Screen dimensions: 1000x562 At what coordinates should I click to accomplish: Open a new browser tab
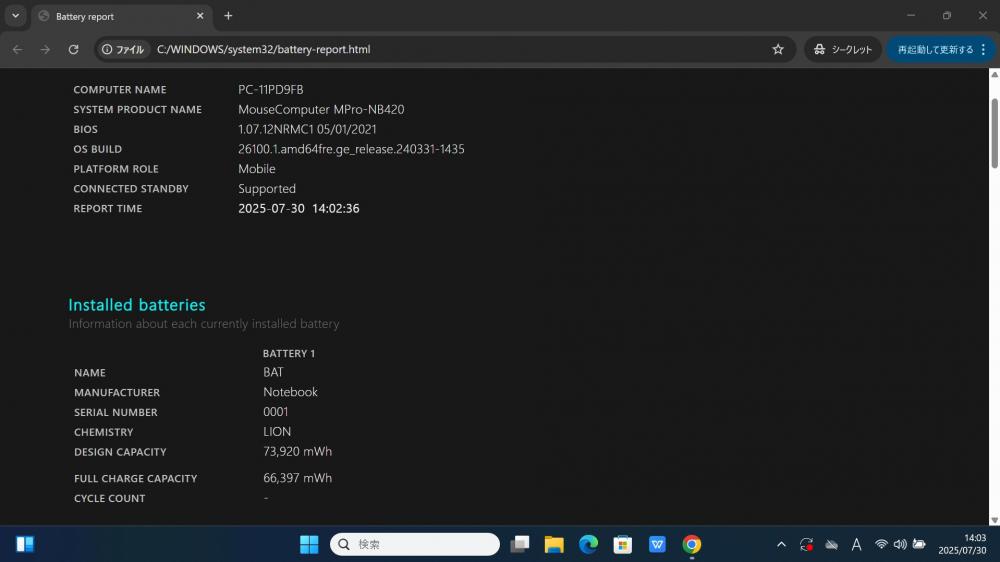[x=228, y=16]
